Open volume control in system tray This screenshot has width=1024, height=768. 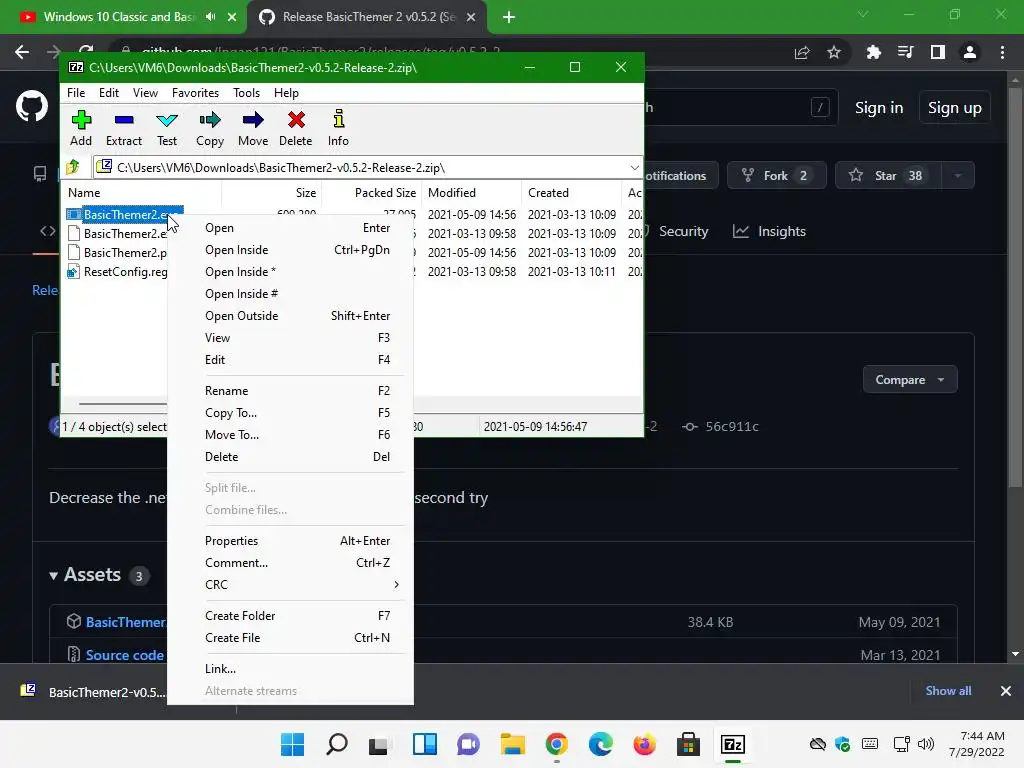pyautogui.click(x=925, y=744)
